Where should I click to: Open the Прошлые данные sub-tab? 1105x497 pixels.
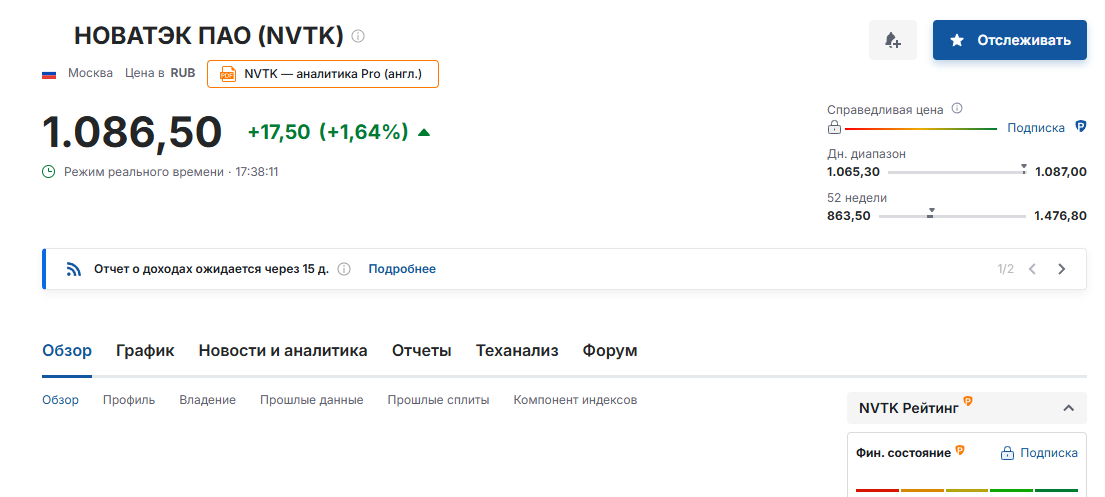coord(311,400)
